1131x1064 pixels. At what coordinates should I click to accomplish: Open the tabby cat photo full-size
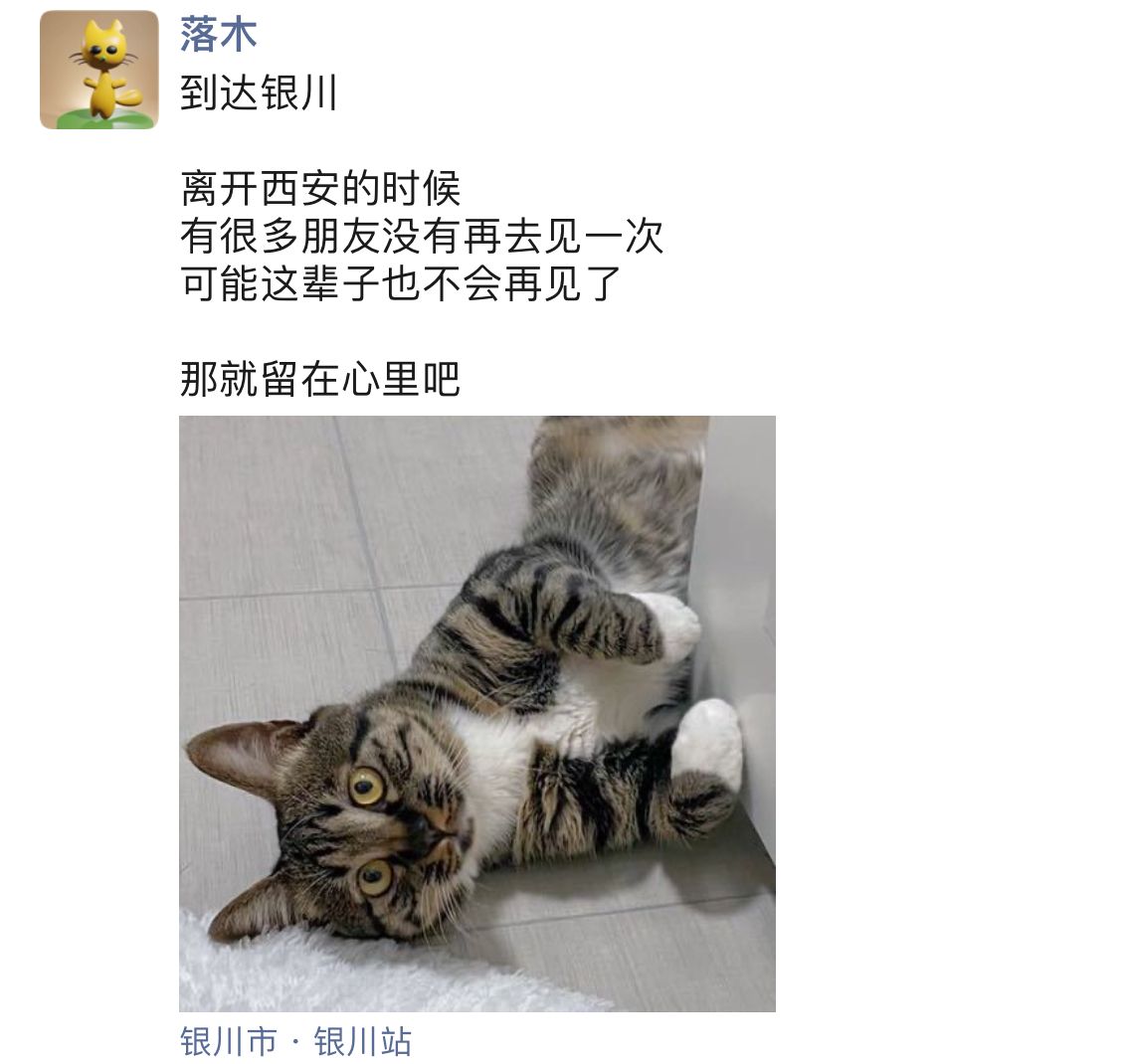(x=477, y=714)
